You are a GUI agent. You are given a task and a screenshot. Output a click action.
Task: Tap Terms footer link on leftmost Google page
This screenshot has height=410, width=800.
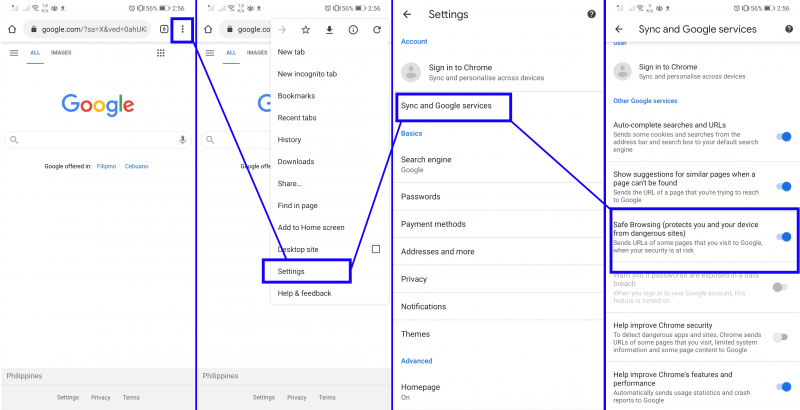(131, 397)
